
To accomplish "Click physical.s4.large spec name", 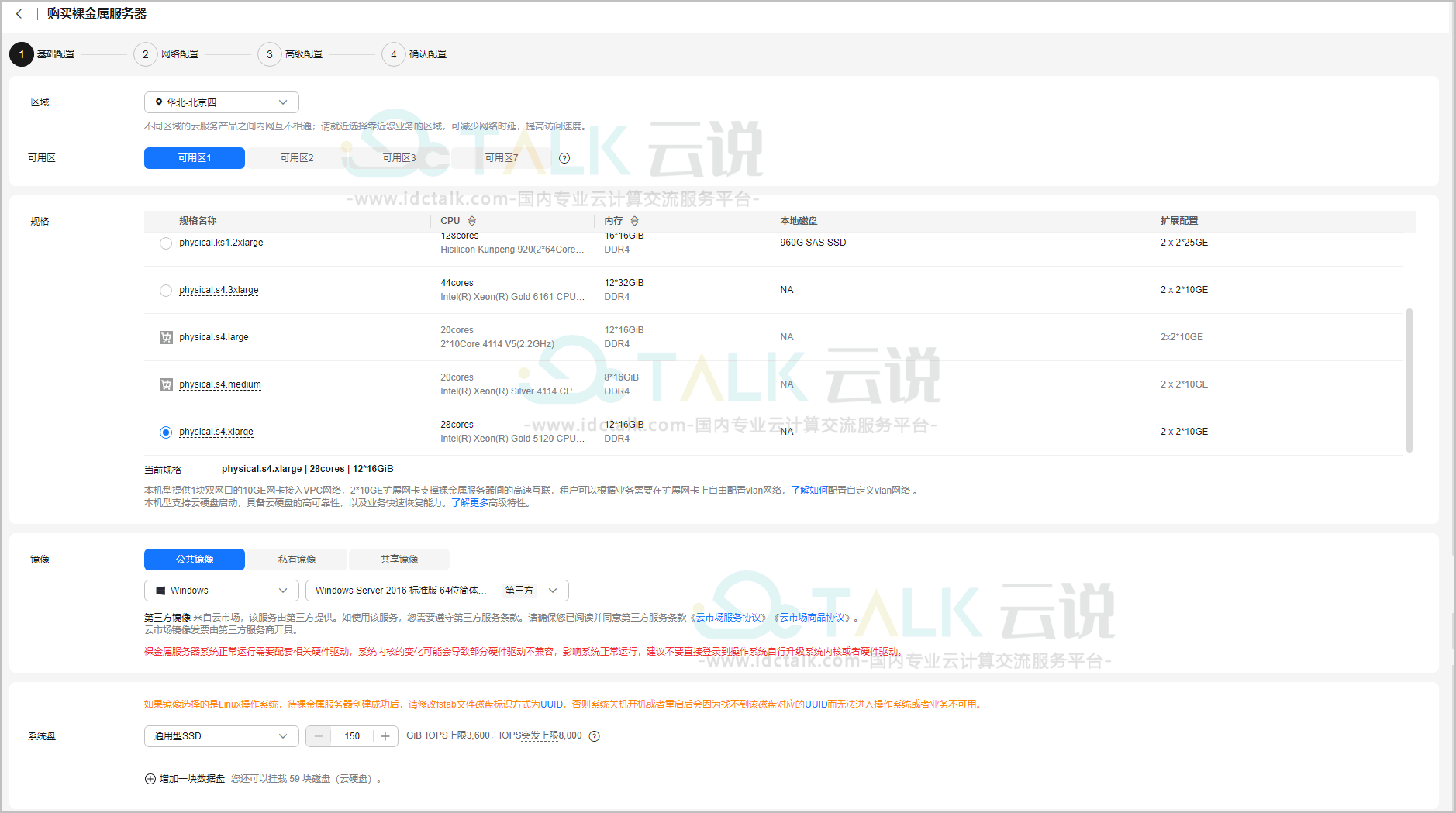I will coord(214,337).
